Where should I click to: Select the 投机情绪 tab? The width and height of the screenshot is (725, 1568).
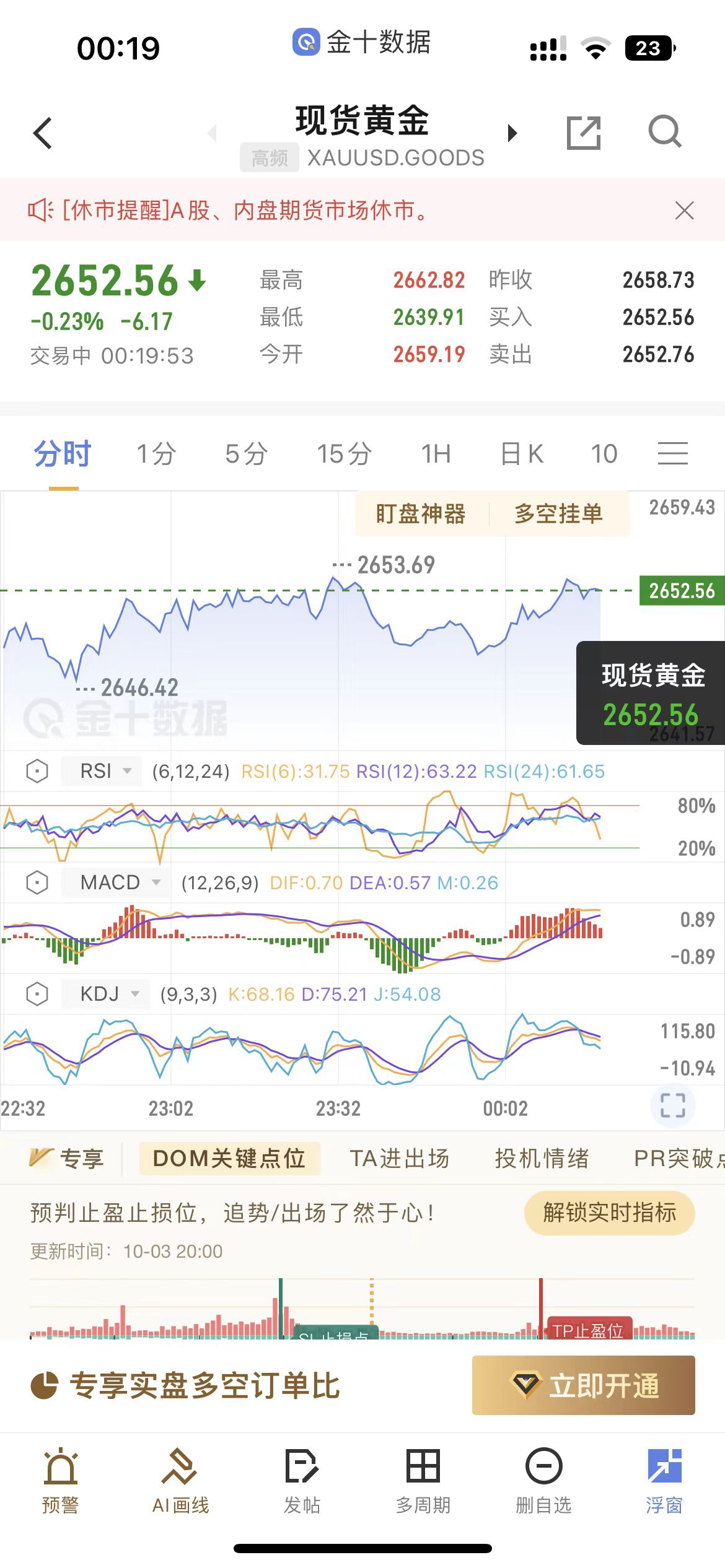coord(542,1158)
